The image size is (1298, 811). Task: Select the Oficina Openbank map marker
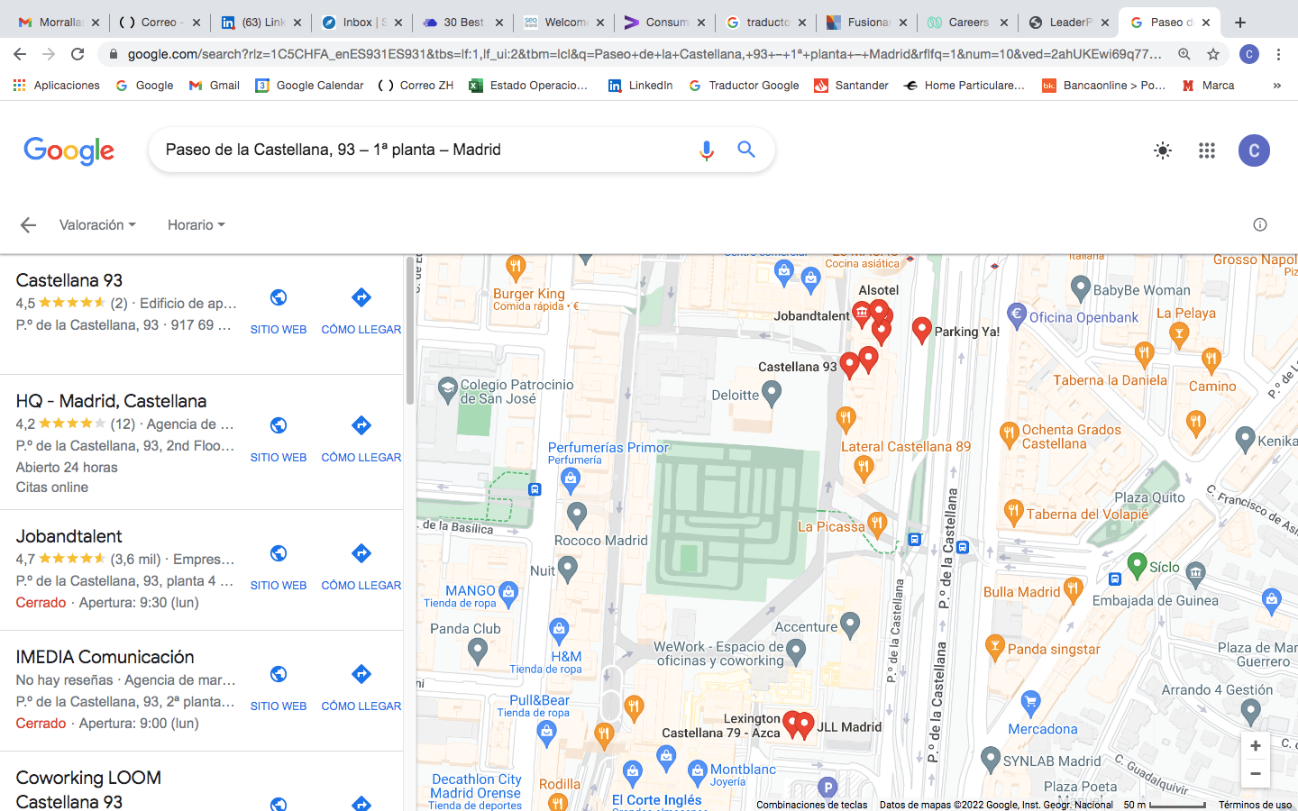pos(1017,316)
